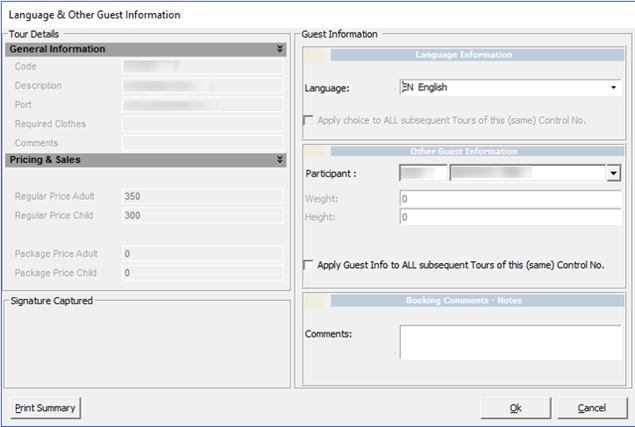Check Apply Guest Info to ALL subsequent Tours

click(308, 265)
